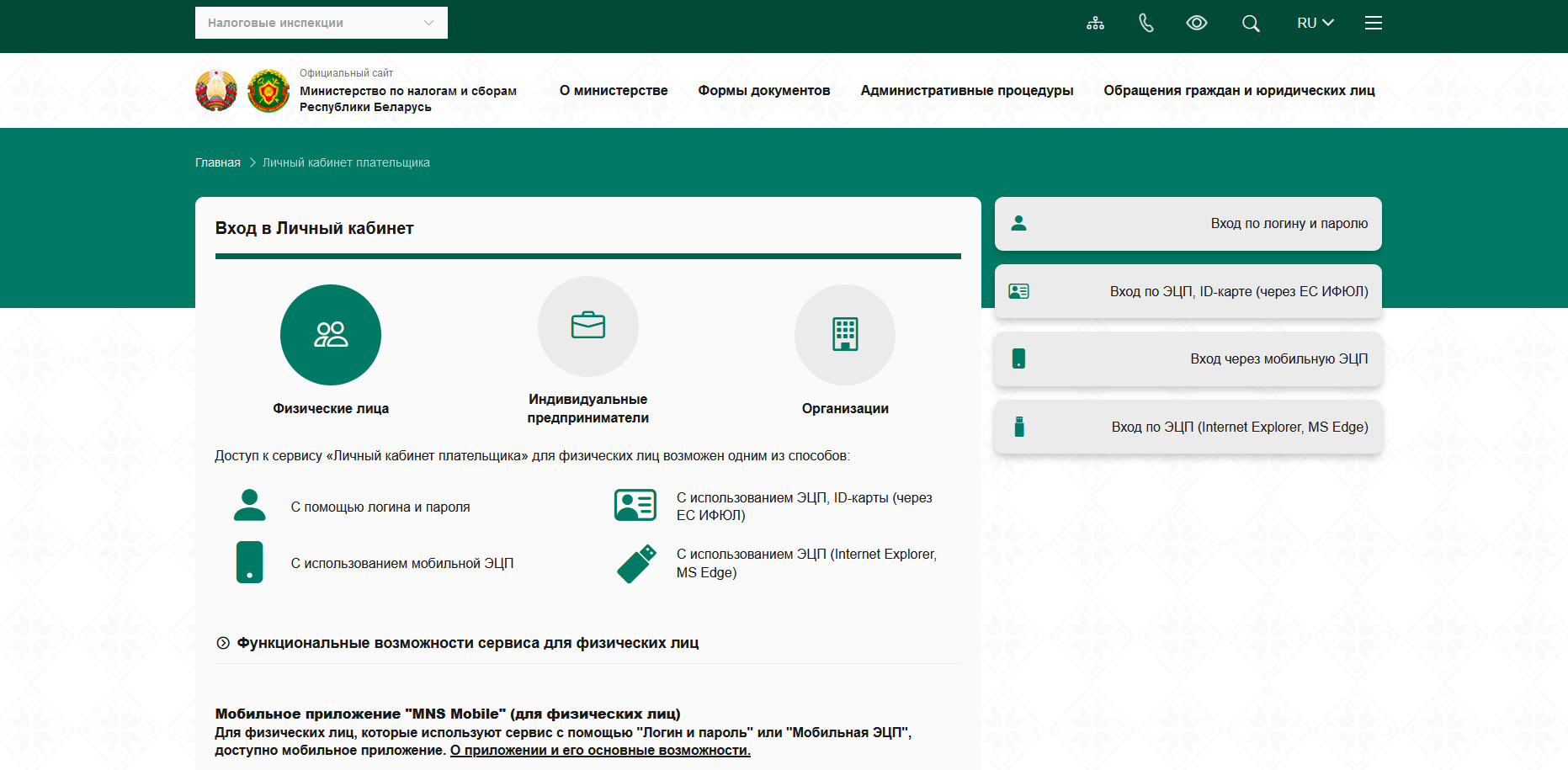Open the Формы документов menu
The image size is (1568, 770).
(763, 91)
